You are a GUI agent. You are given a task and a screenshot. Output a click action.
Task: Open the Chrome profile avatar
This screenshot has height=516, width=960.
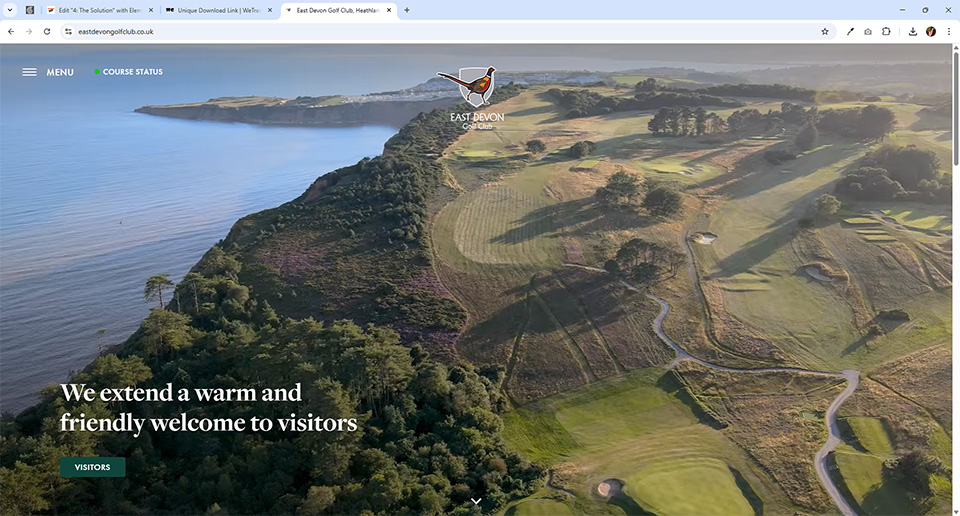tap(931, 31)
